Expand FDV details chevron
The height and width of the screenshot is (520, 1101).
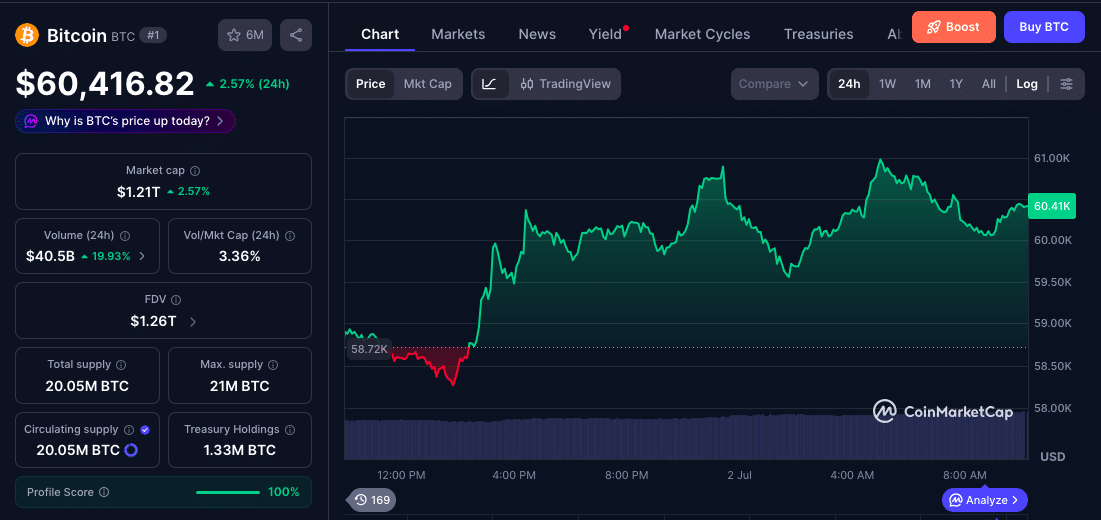[193, 321]
